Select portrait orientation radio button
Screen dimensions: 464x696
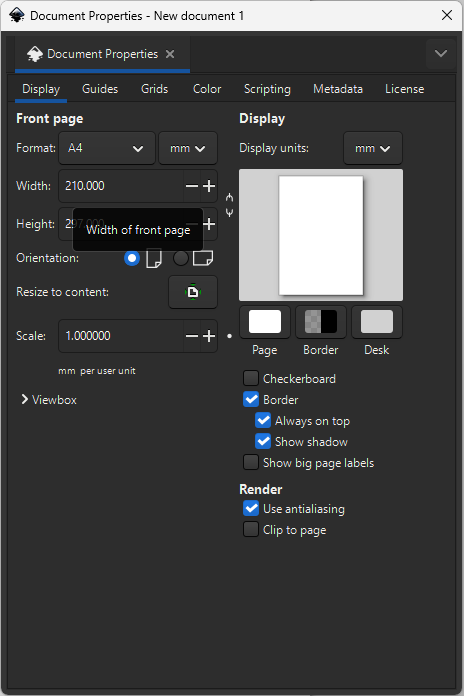coord(132,258)
